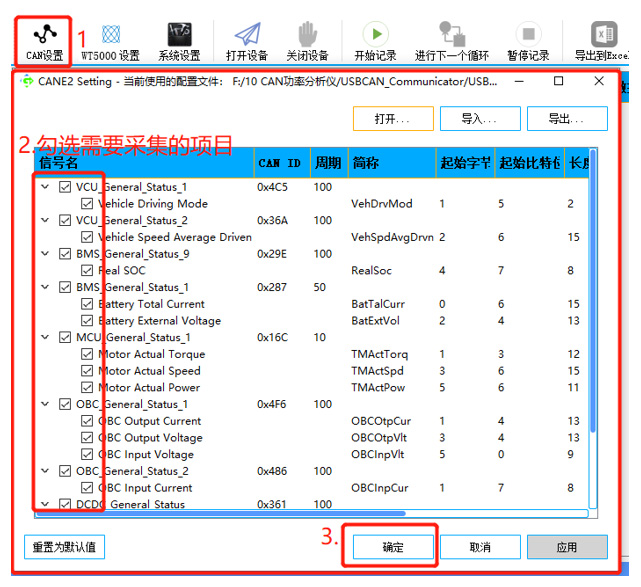Click the 系统设置 toolbar icon

click(179, 34)
